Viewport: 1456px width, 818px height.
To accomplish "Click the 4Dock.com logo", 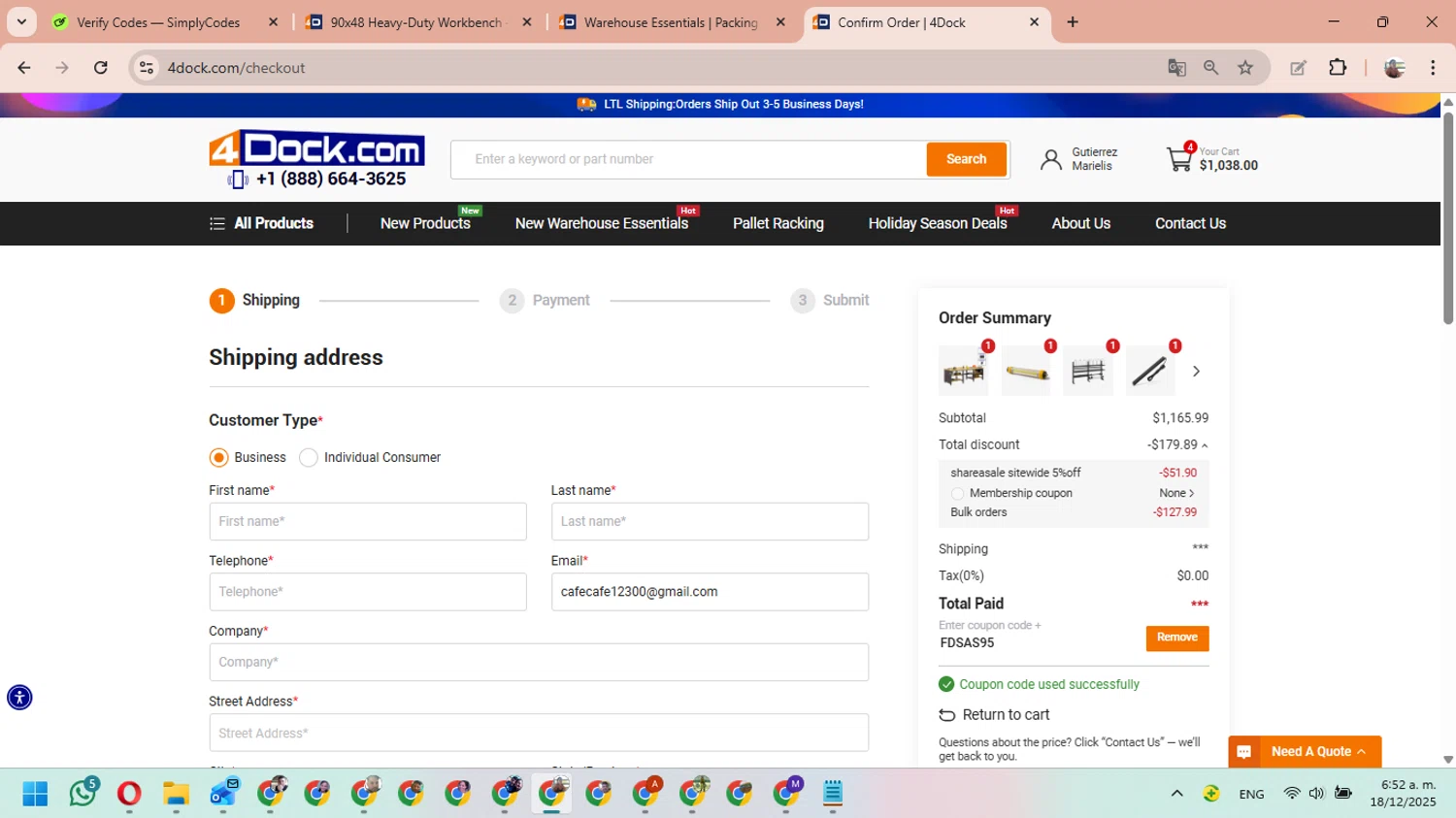I will pyautogui.click(x=316, y=148).
